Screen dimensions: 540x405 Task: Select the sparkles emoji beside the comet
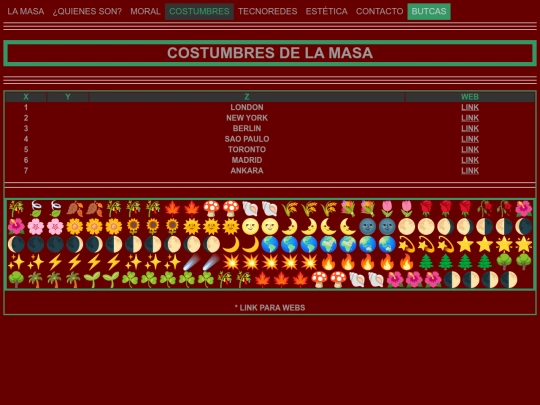click(x=172, y=262)
